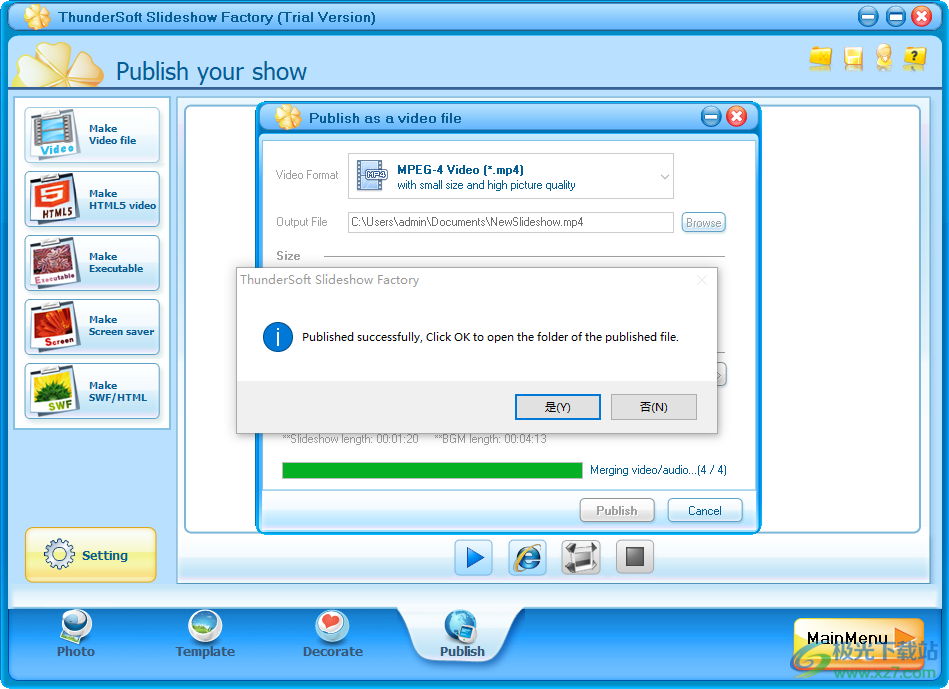Stop the slideshow preview
The width and height of the screenshot is (949, 689).
tap(635, 556)
